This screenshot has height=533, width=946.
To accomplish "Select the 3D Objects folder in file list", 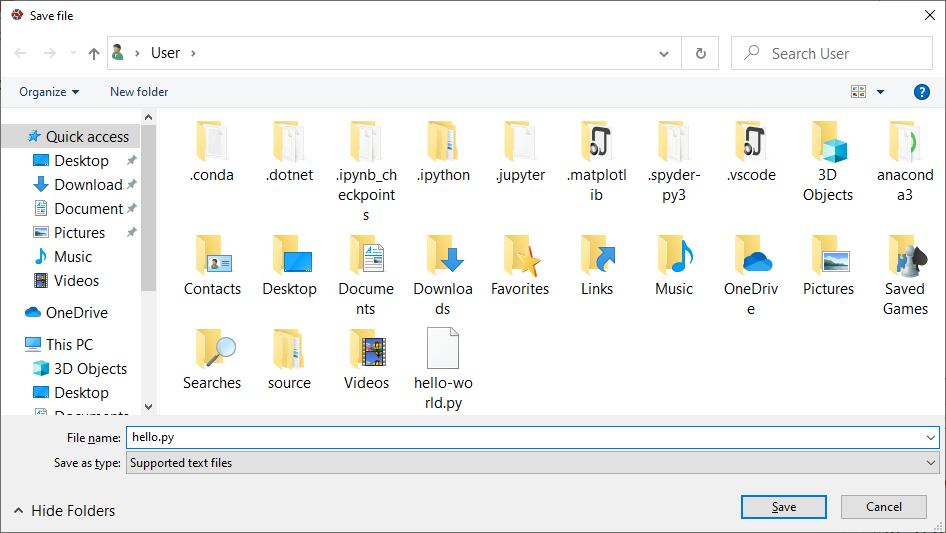I will click(828, 143).
